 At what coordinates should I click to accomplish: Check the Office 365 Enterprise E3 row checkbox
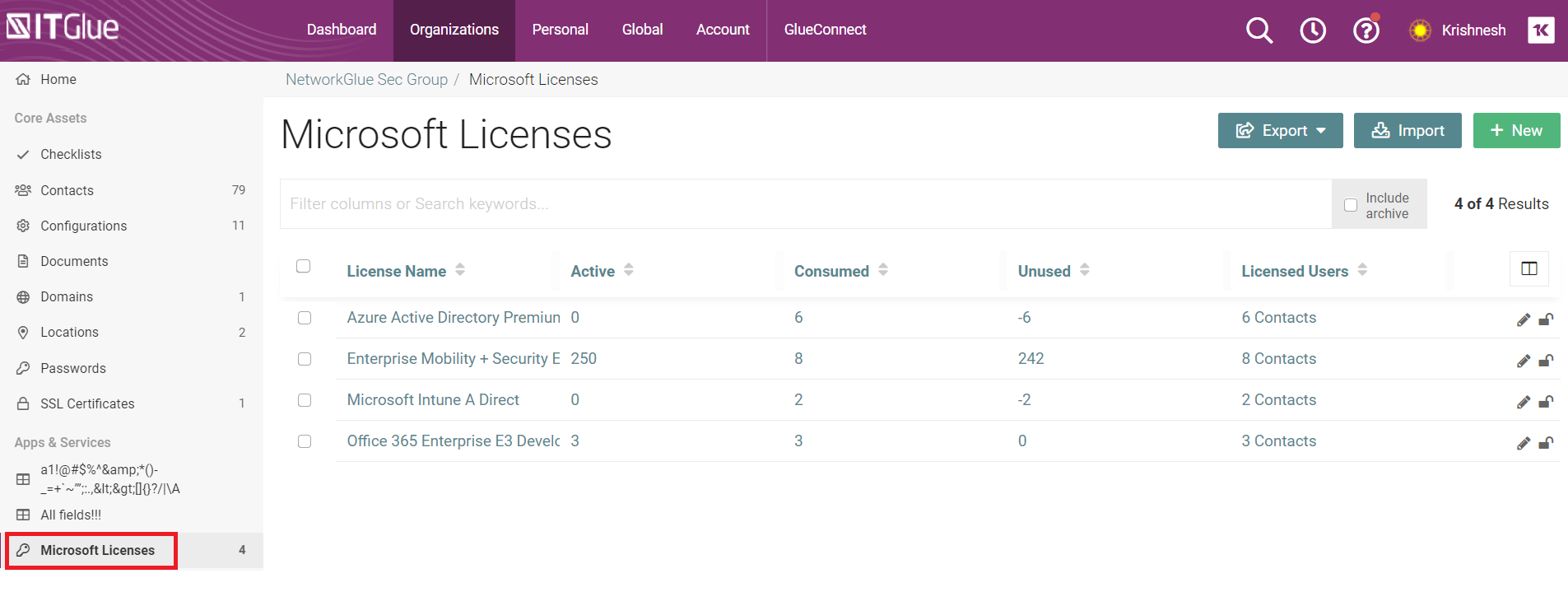(x=305, y=441)
